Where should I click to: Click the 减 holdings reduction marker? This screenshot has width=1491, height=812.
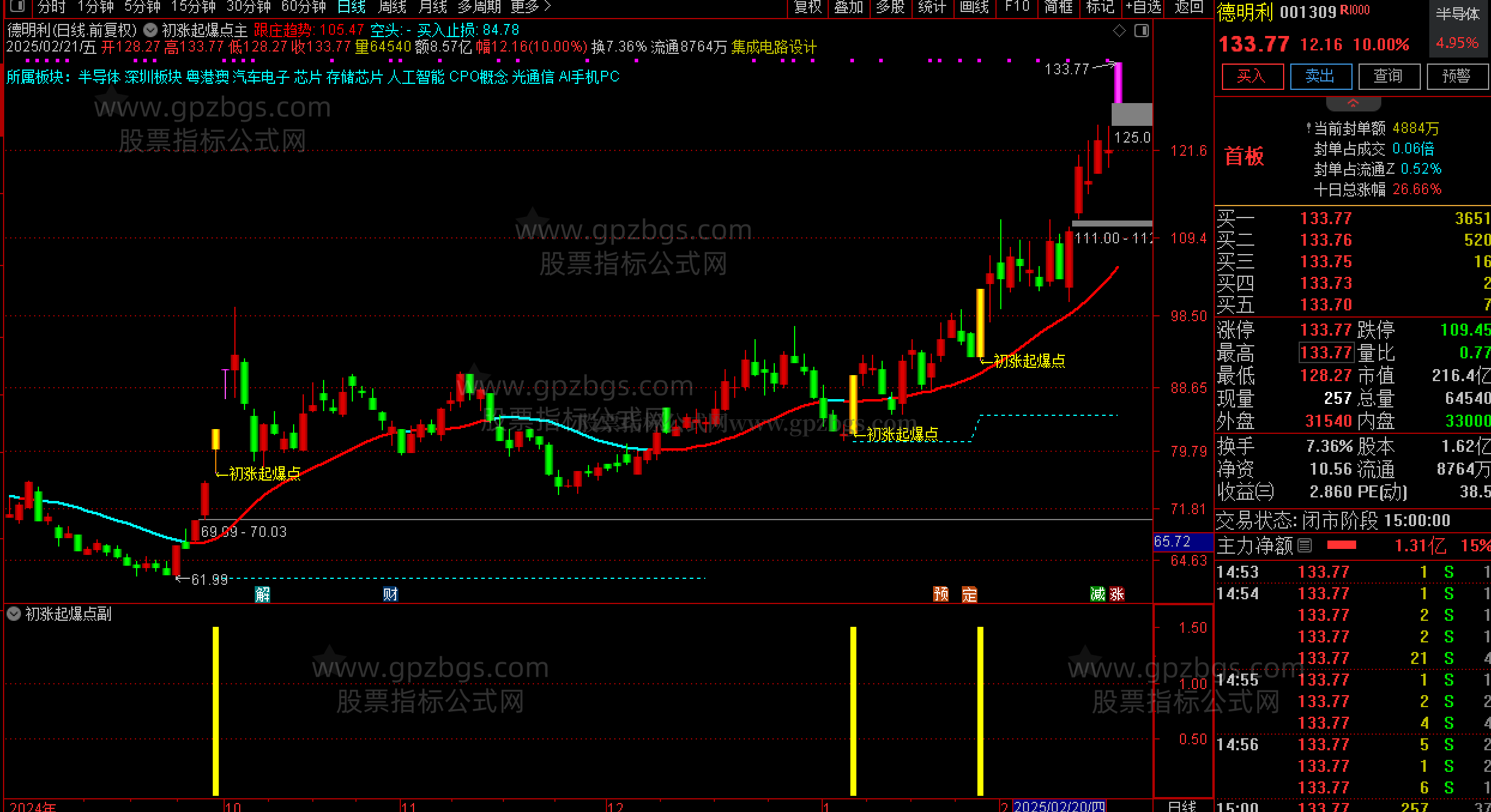coord(1097,594)
